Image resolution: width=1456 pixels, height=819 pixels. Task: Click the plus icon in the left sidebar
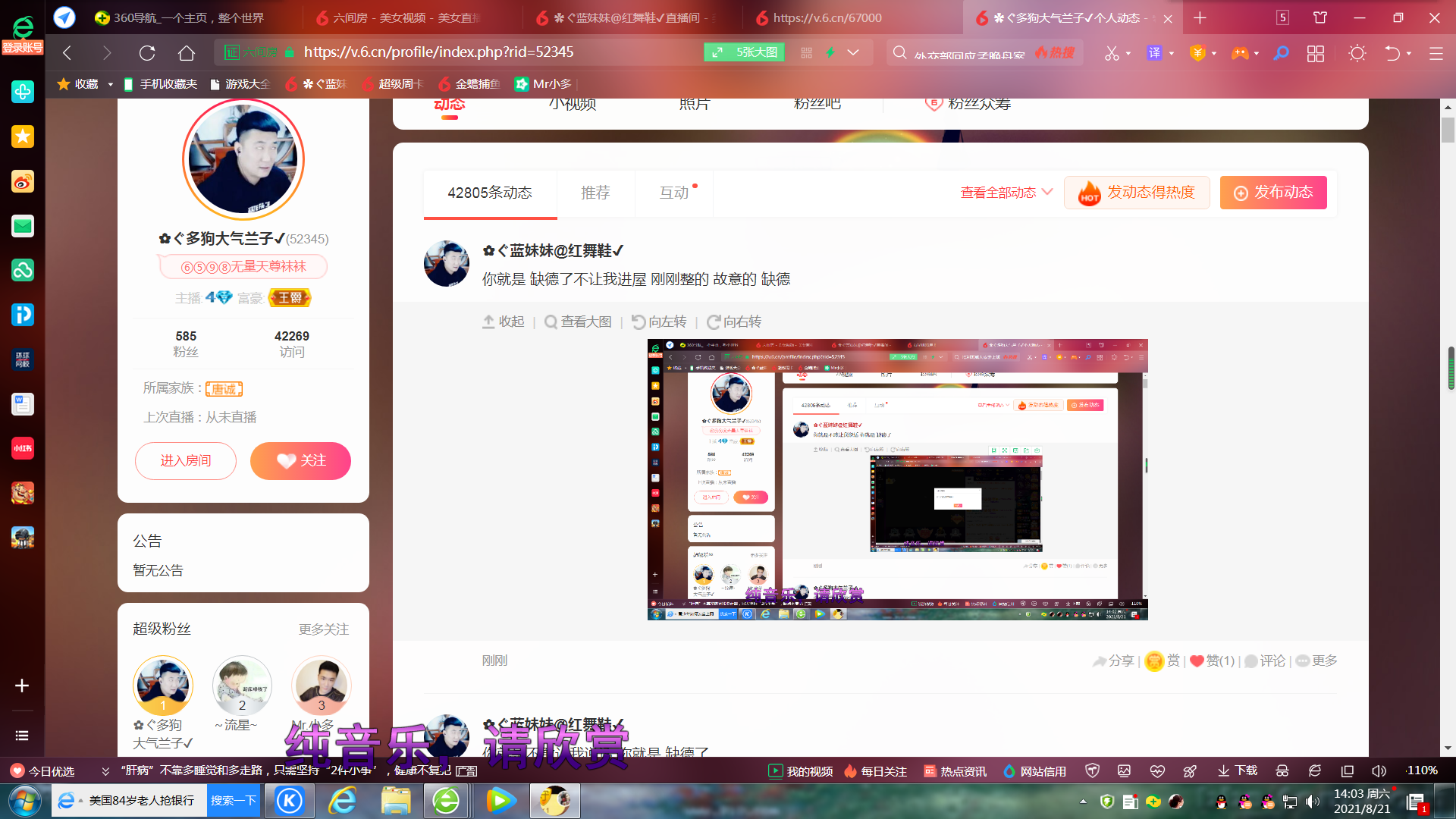click(x=22, y=686)
